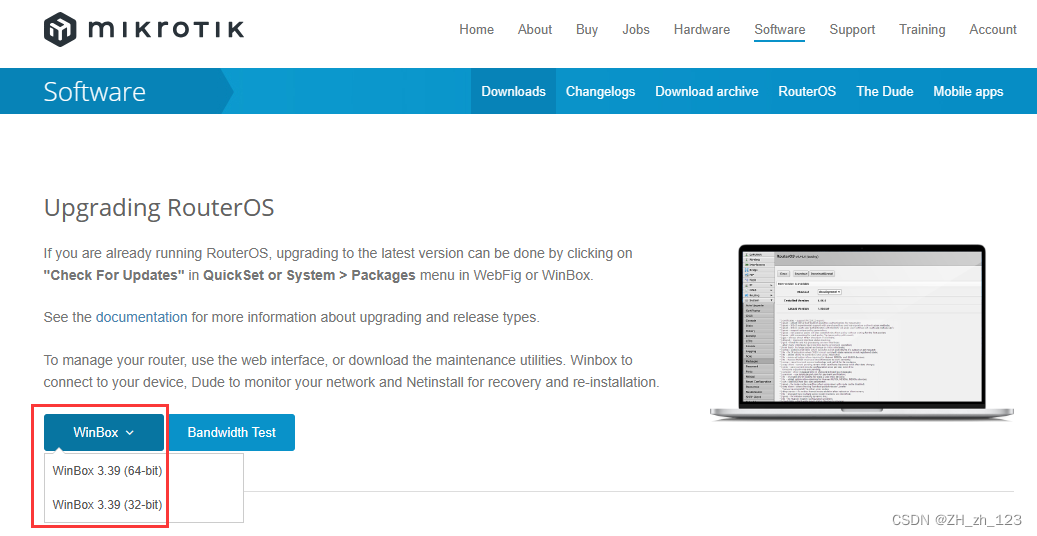Open the Support page
Screen dimensions: 1037x536
[852, 30]
